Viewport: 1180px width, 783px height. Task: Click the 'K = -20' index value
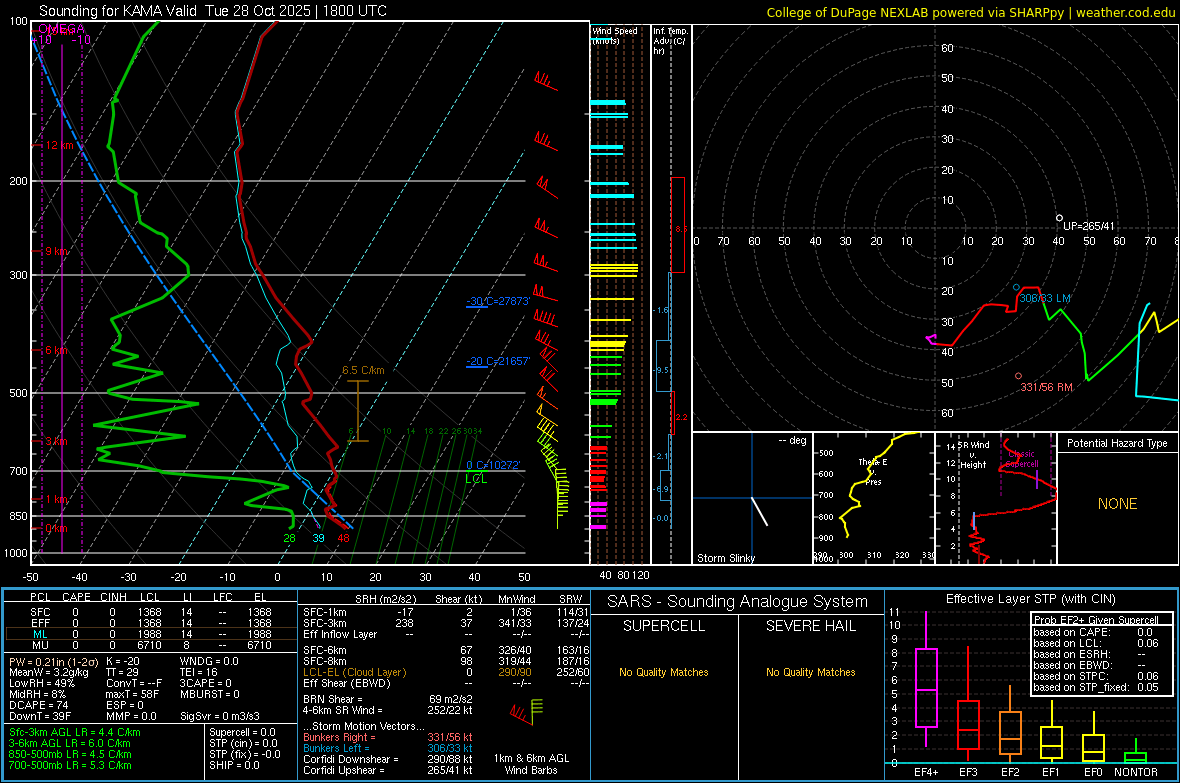pyautogui.click(x=123, y=661)
